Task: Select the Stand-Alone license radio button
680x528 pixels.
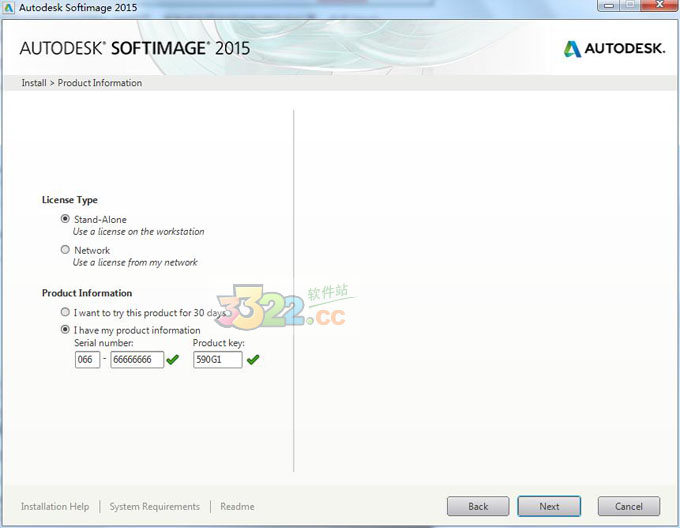Action: coord(65,219)
